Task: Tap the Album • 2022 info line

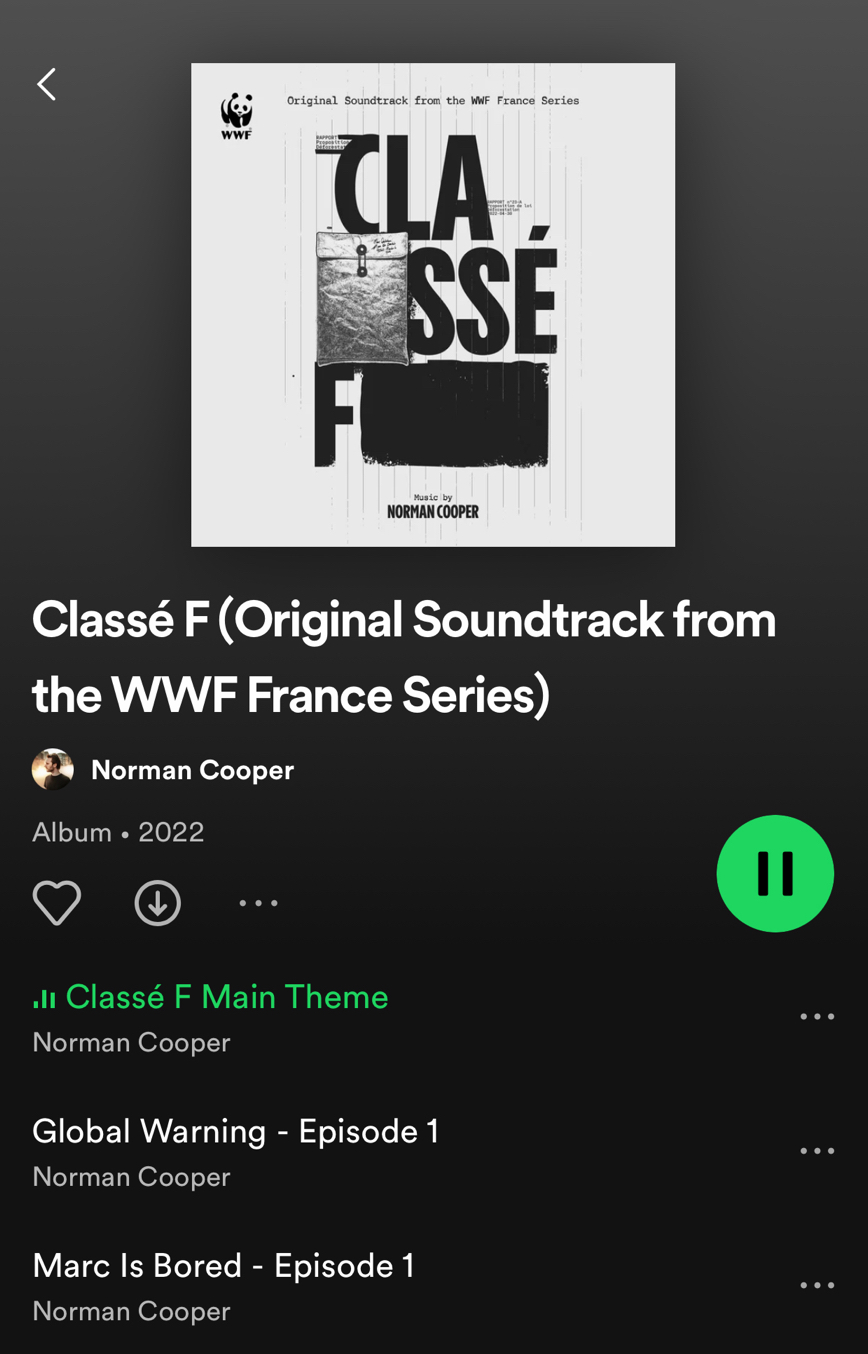Action: point(118,832)
